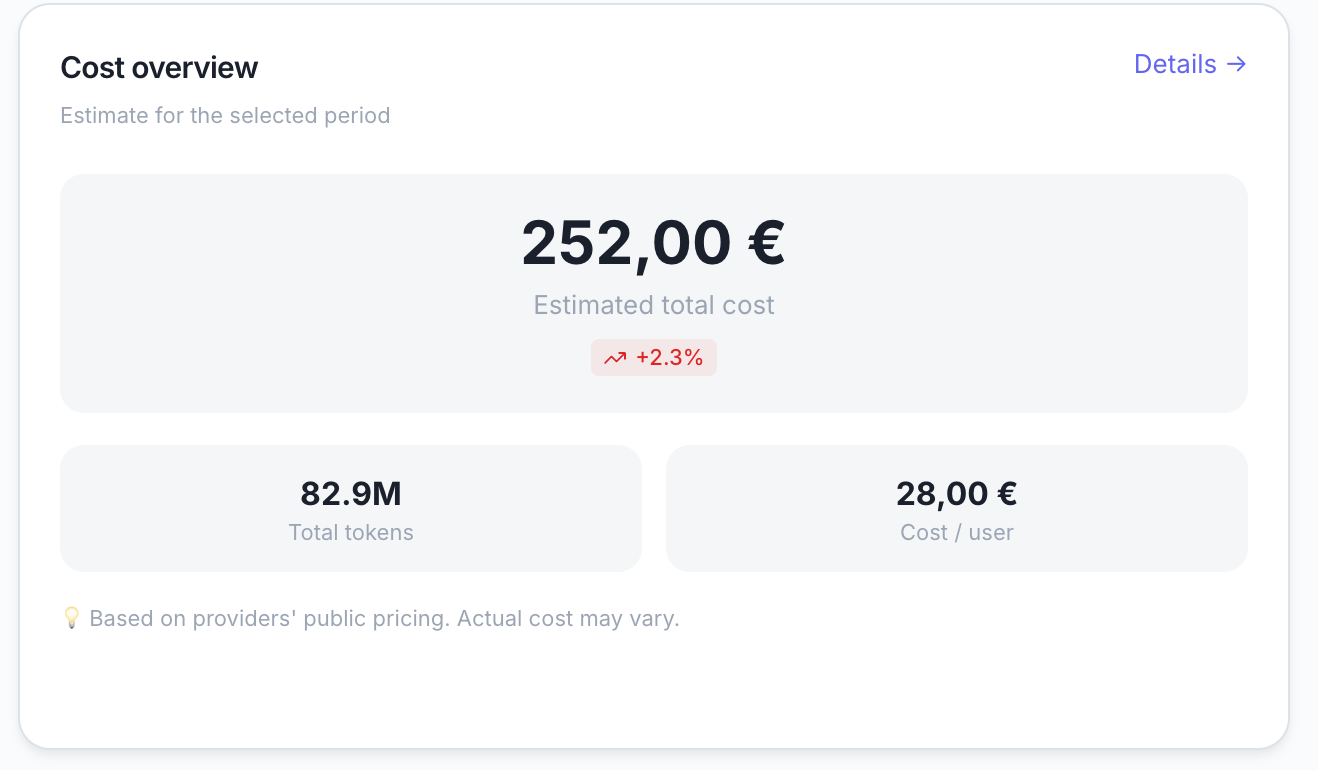1318x770 pixels.
Task: Click the 28,00 € per-user value
Action: click(957, 493)
